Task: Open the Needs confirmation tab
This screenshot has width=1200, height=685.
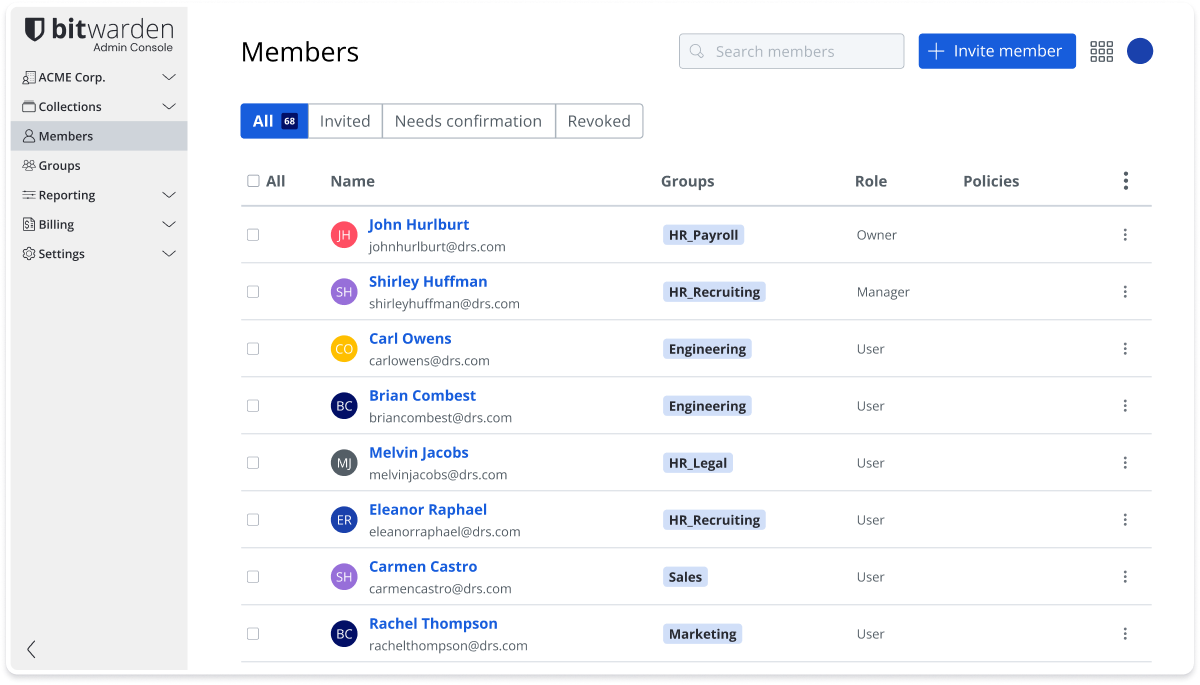Action: [x=468, y=121]
